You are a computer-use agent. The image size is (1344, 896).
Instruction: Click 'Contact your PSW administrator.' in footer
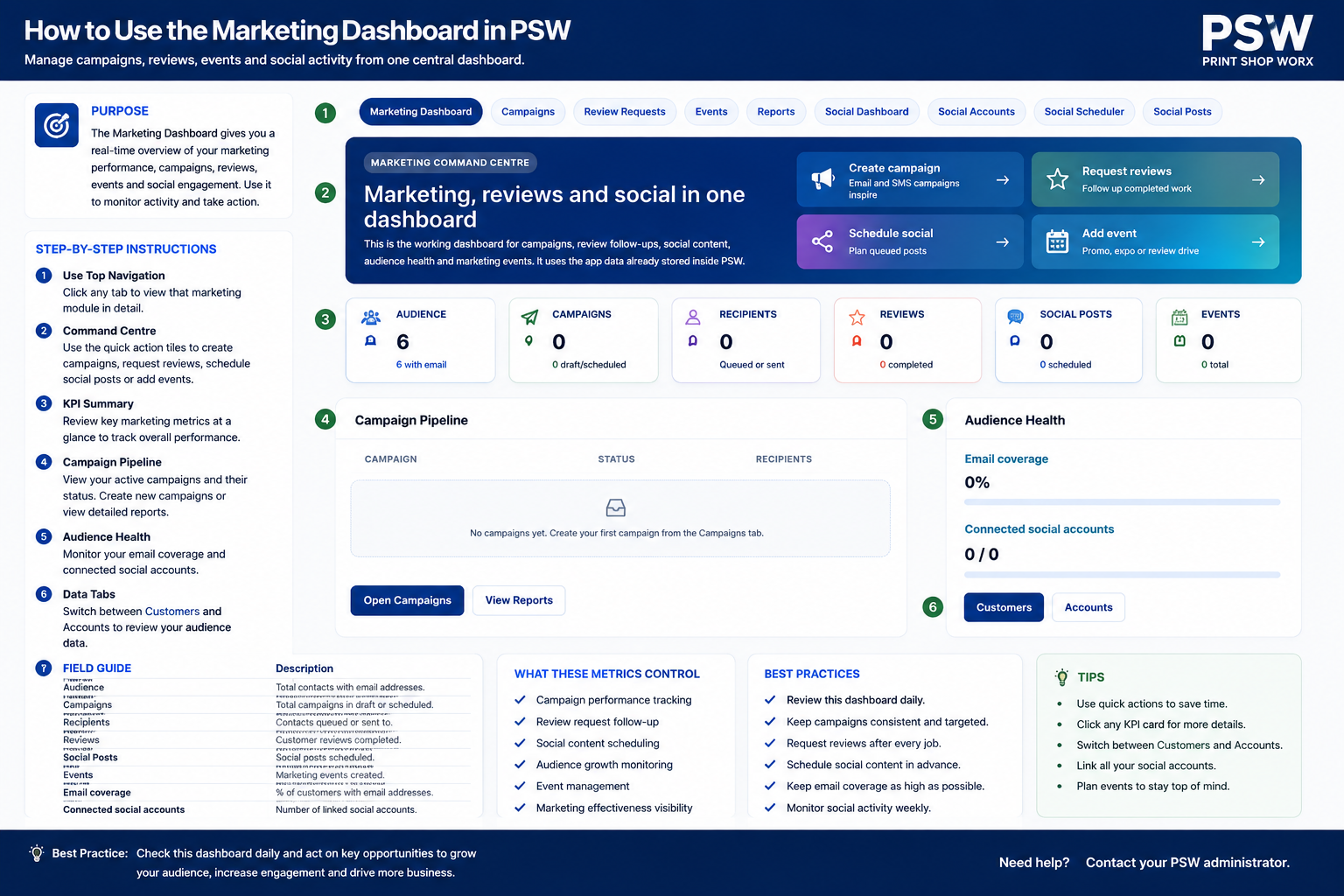tap(1187, 863)
